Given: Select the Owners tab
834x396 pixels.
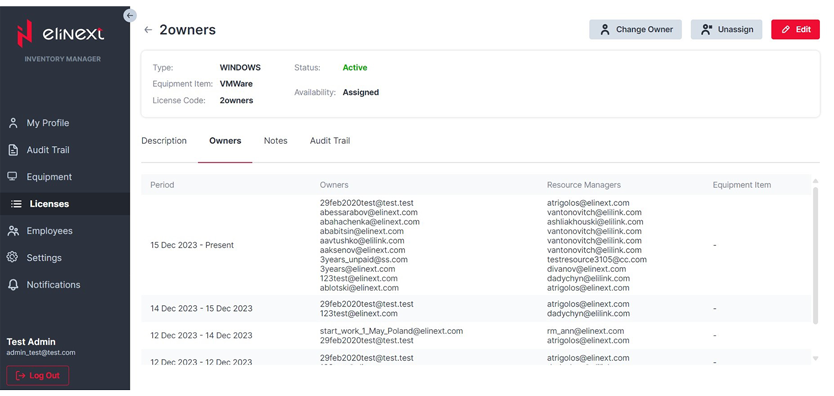Looking at the screenshot, I should click(225, 141).
